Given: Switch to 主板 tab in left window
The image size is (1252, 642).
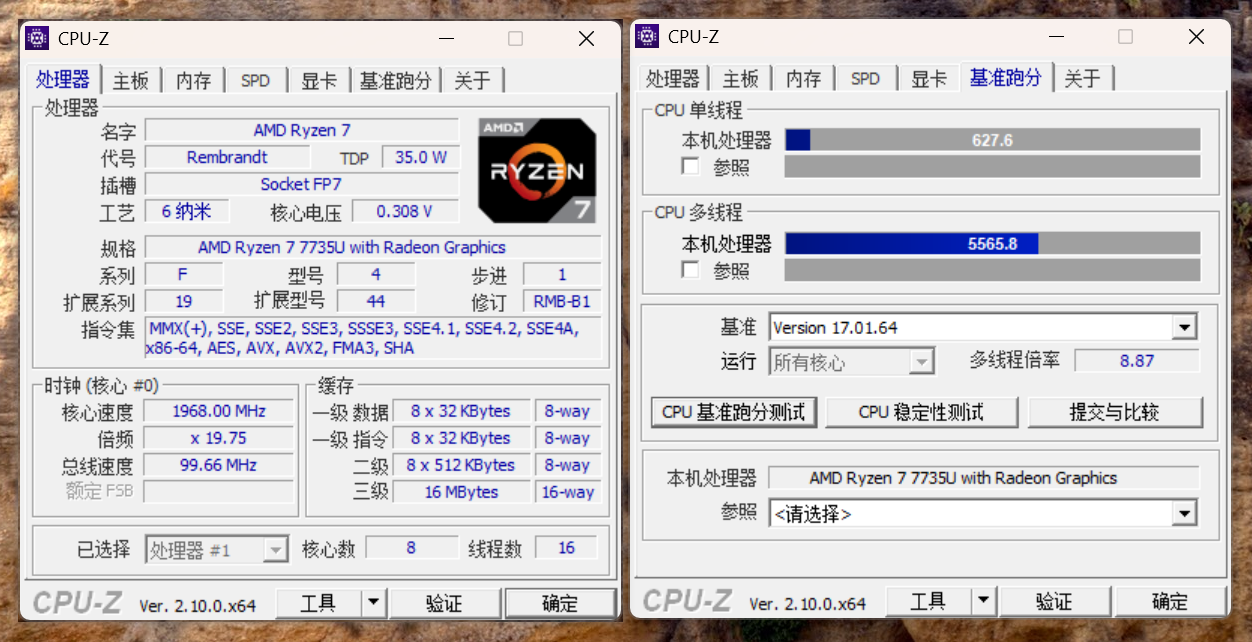Looking at the screenshot, I should 131,81.
